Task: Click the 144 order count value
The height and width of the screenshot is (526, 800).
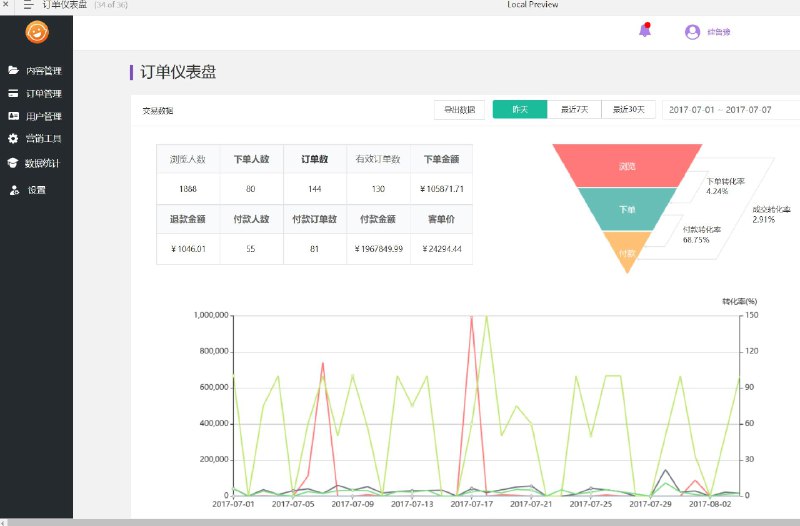Action: point(315,189)
